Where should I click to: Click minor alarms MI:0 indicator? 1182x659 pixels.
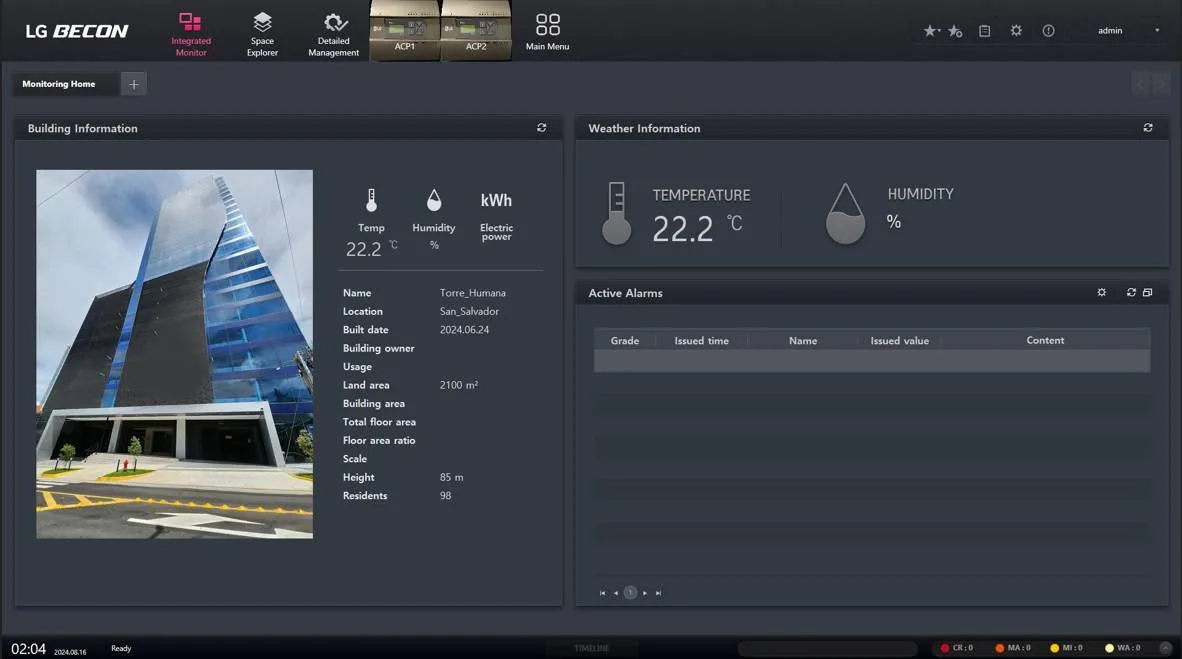pos(1066,648)
